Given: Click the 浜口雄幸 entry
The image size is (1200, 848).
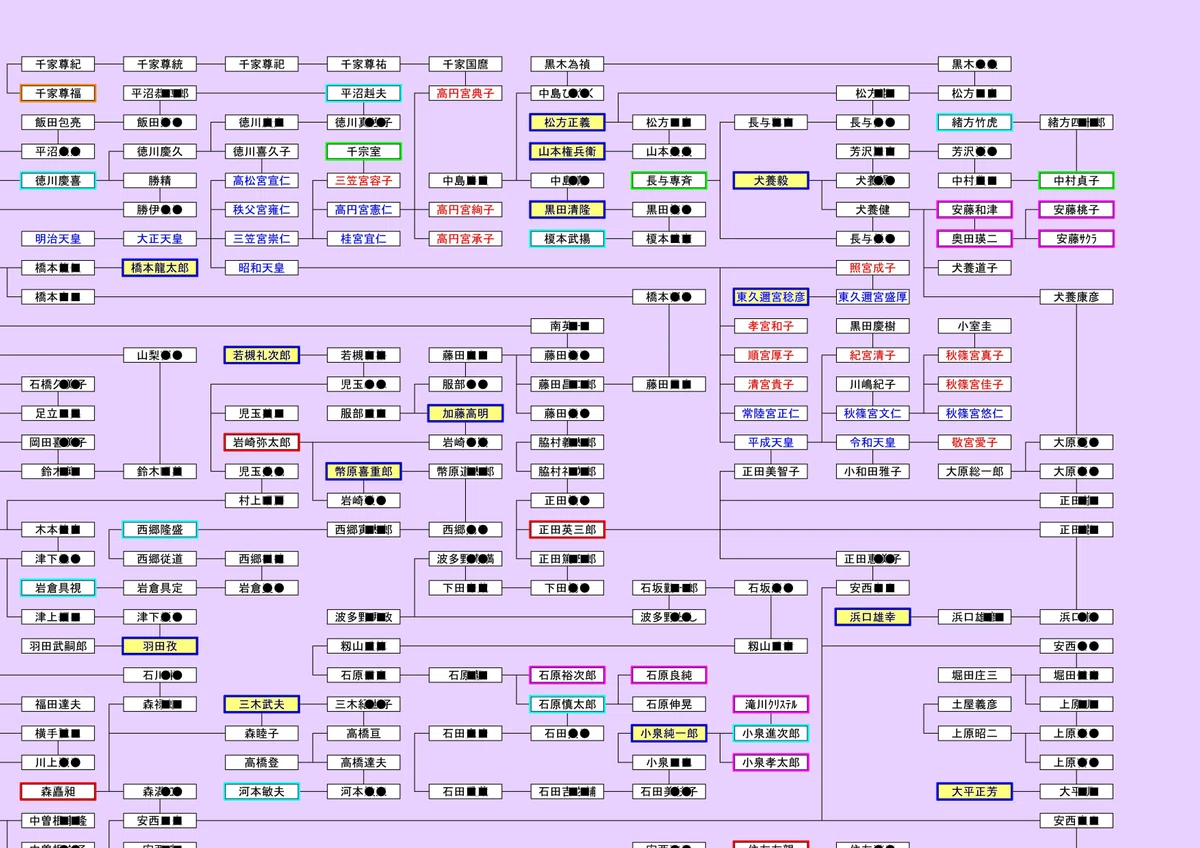Looking at the screenshot, I should tap(874, 617).
